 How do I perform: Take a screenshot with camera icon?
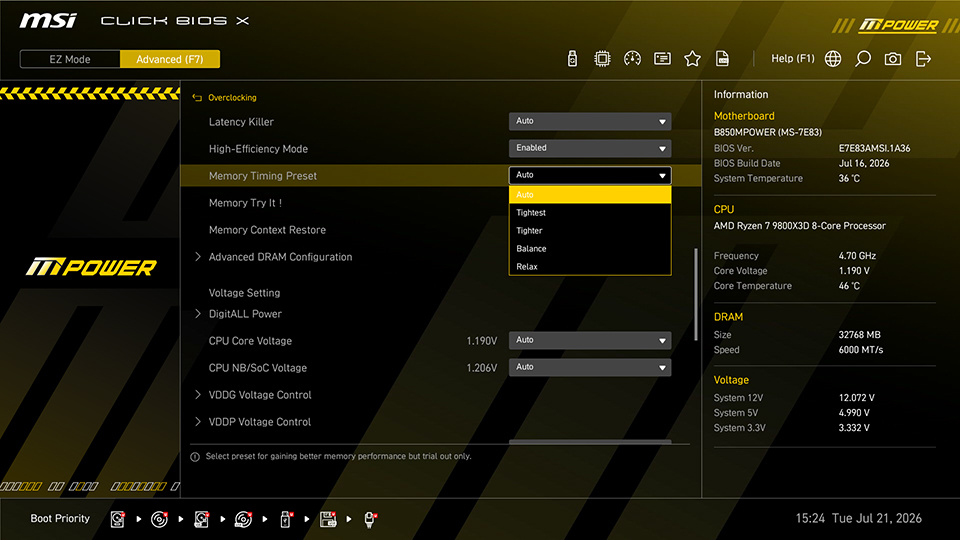(x=893, y=59)
